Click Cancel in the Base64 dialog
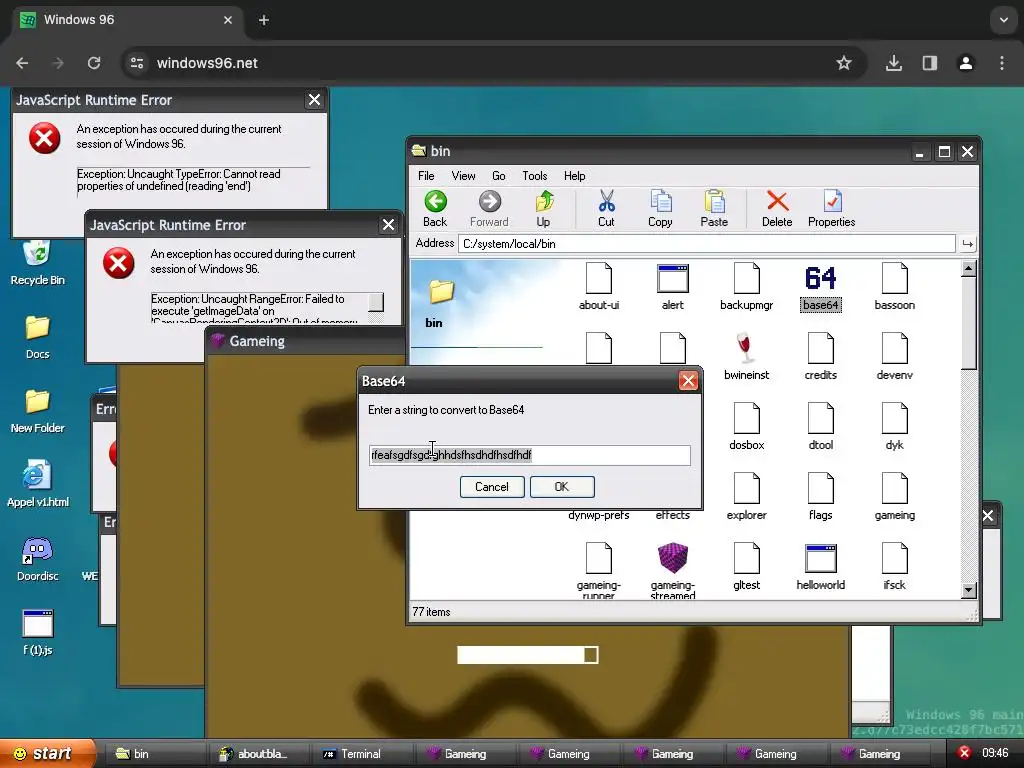The width and height of the screenshot is (1024, 768). tap(492, 487)
